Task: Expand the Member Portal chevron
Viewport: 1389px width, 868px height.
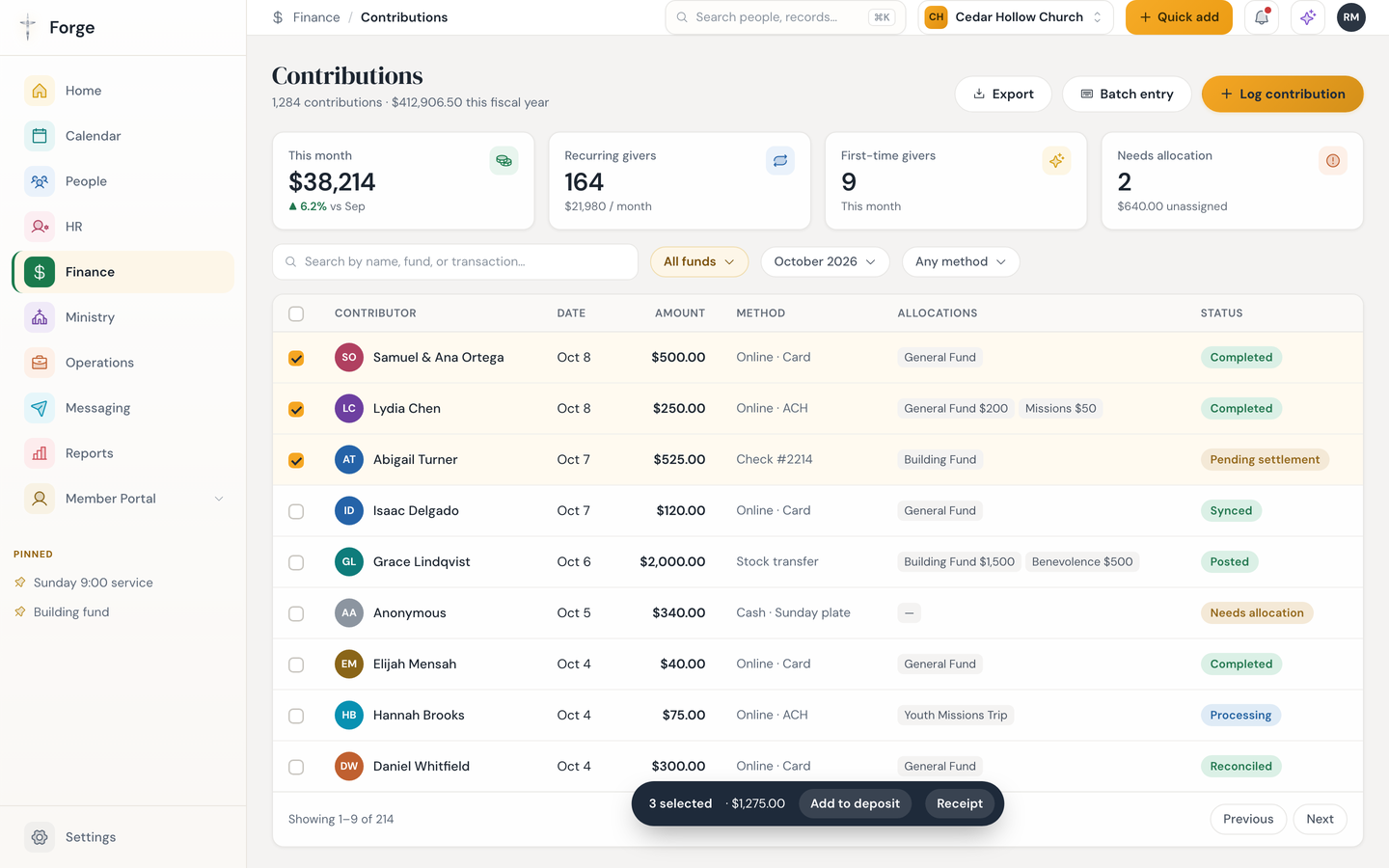Action: click(x=219, y=499)
